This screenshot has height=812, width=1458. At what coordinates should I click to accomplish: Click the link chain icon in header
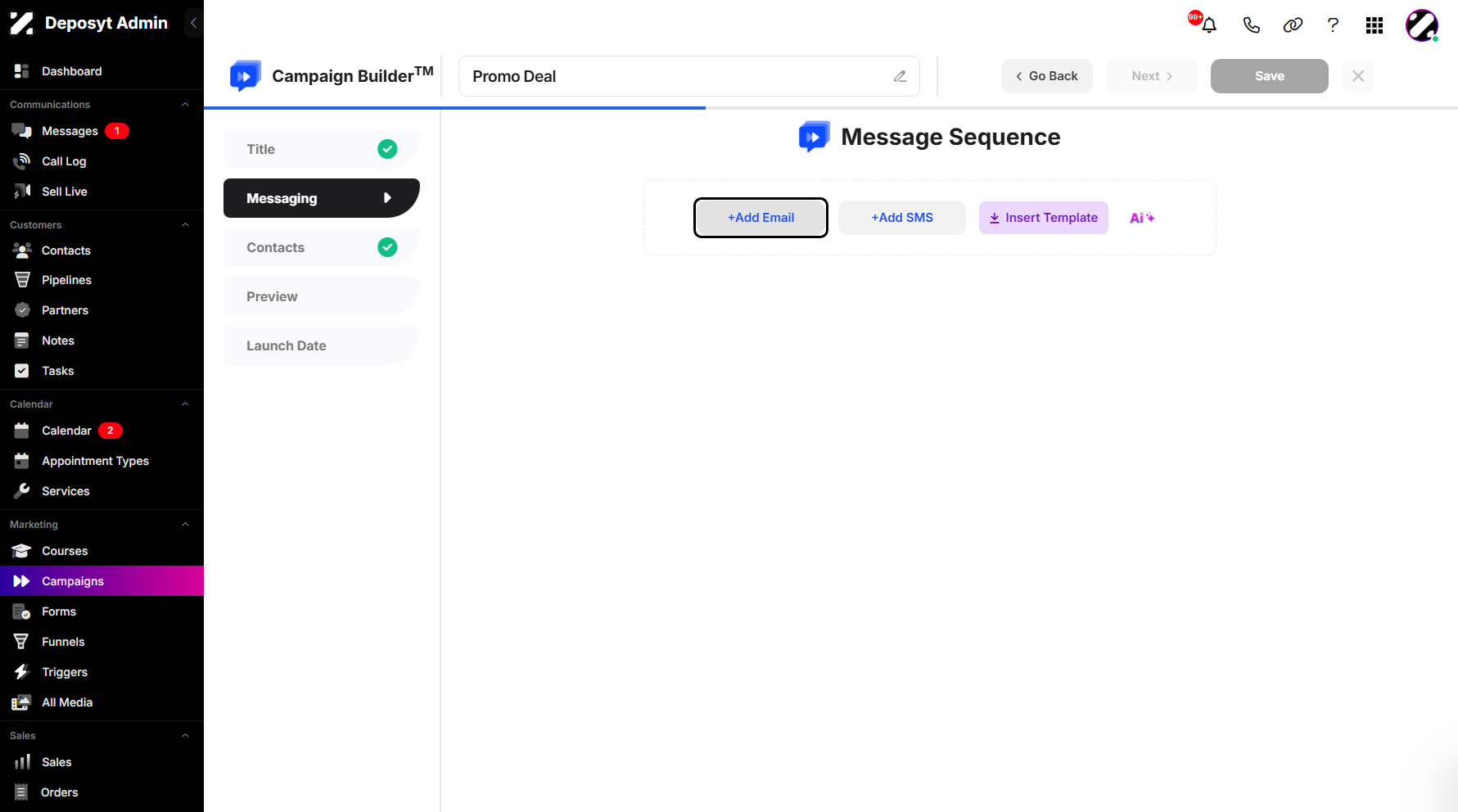(x=1293, y=25)
